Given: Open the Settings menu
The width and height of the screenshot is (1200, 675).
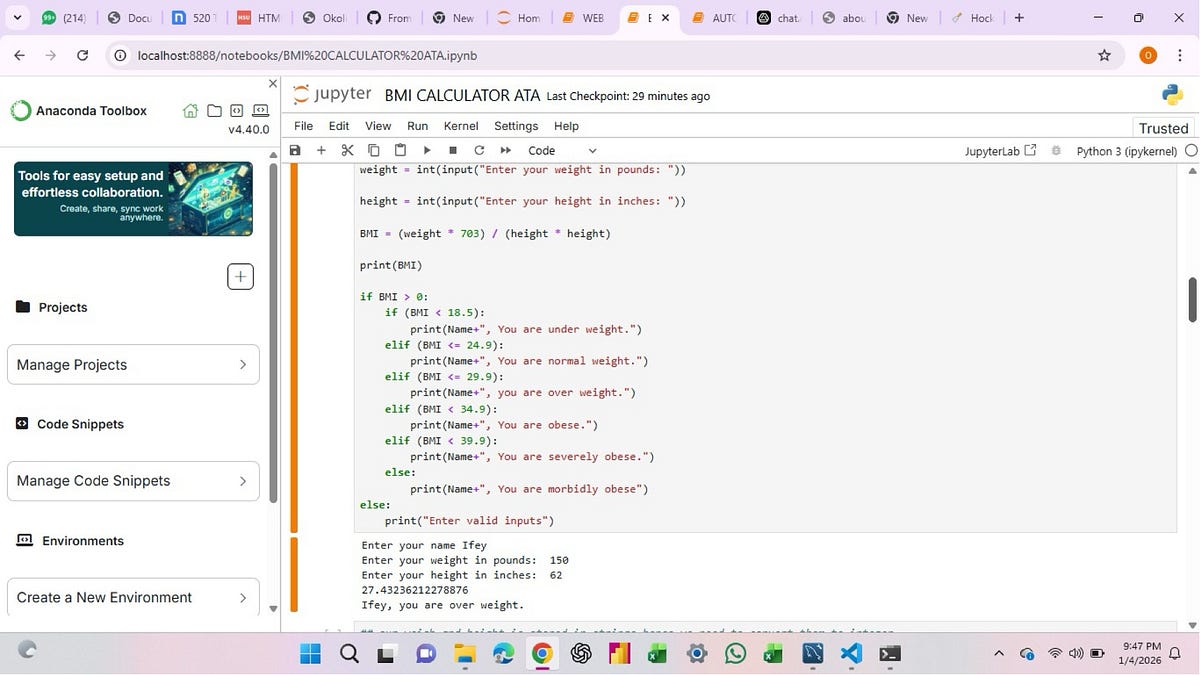Looking at the screenshot, I should coord(516,126).
